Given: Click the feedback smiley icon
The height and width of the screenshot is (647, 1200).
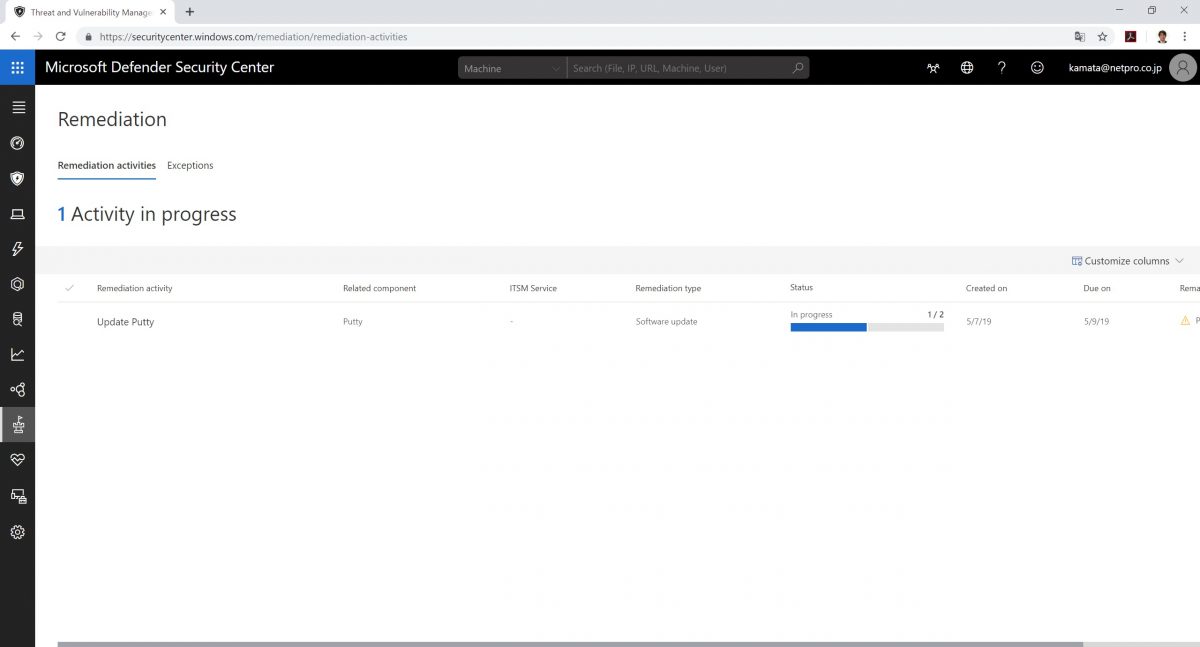Looking at the screenshot, I should coord(1037,68).
